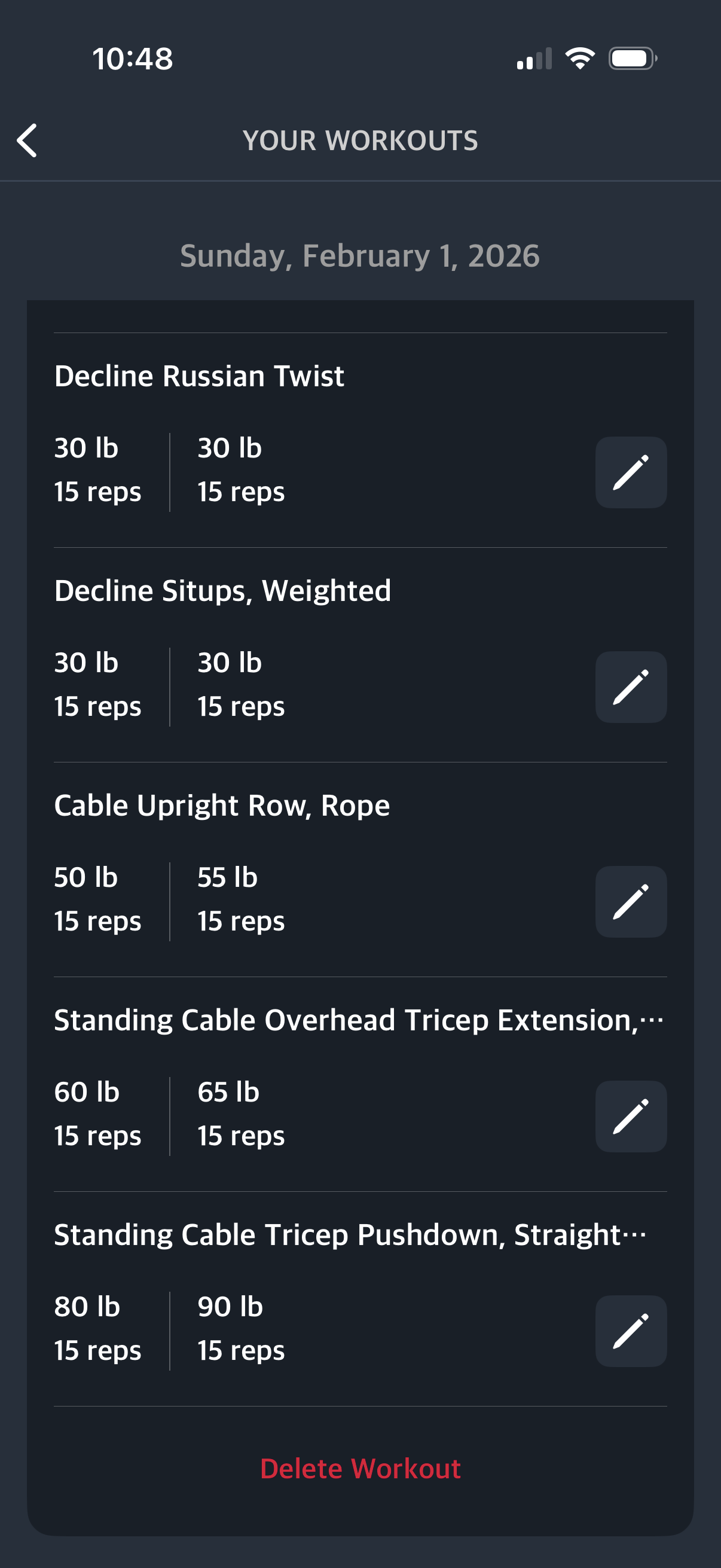Tap the Standing Cable Tricep Pushdown title

[x=350, y=1235]
